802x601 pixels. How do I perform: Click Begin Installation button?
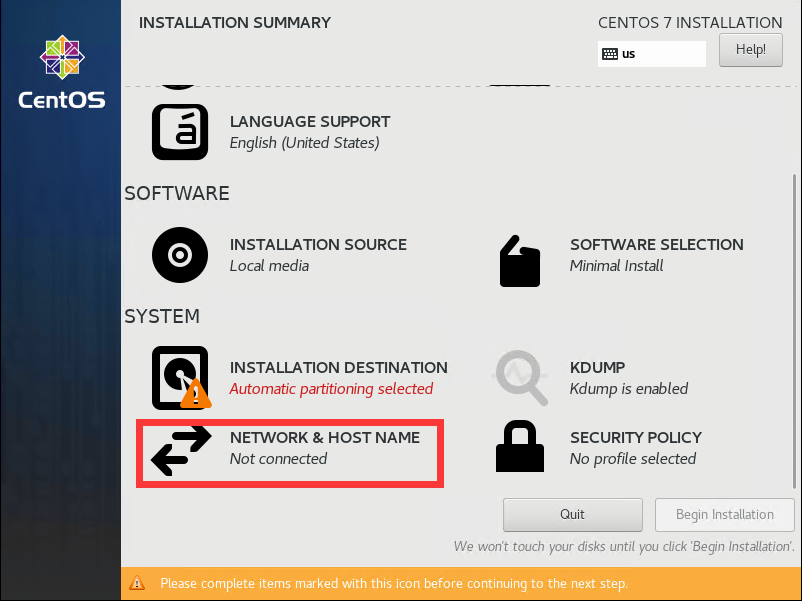coord(725,515)
